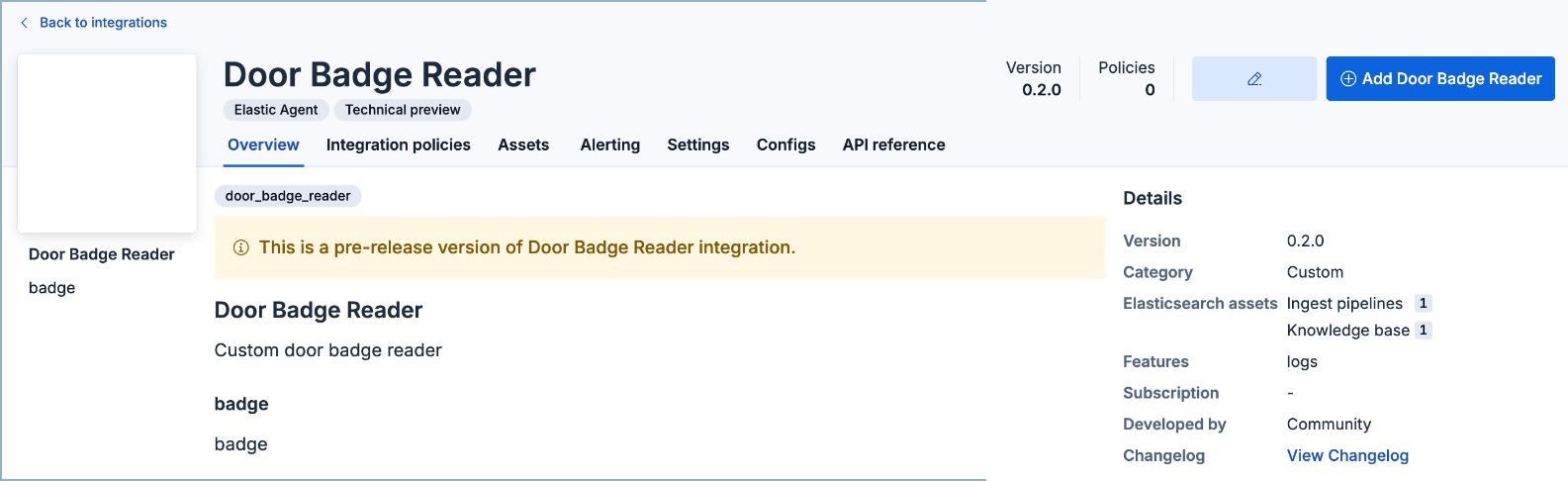
Task: Switch to the Configs tab
Action: [786, 145]
